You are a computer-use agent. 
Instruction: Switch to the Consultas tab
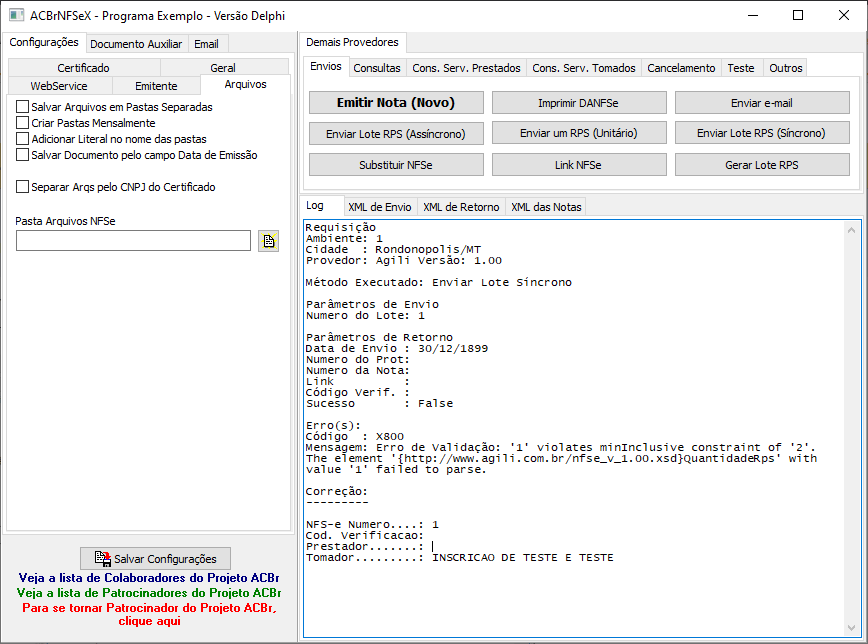point(377,68)
